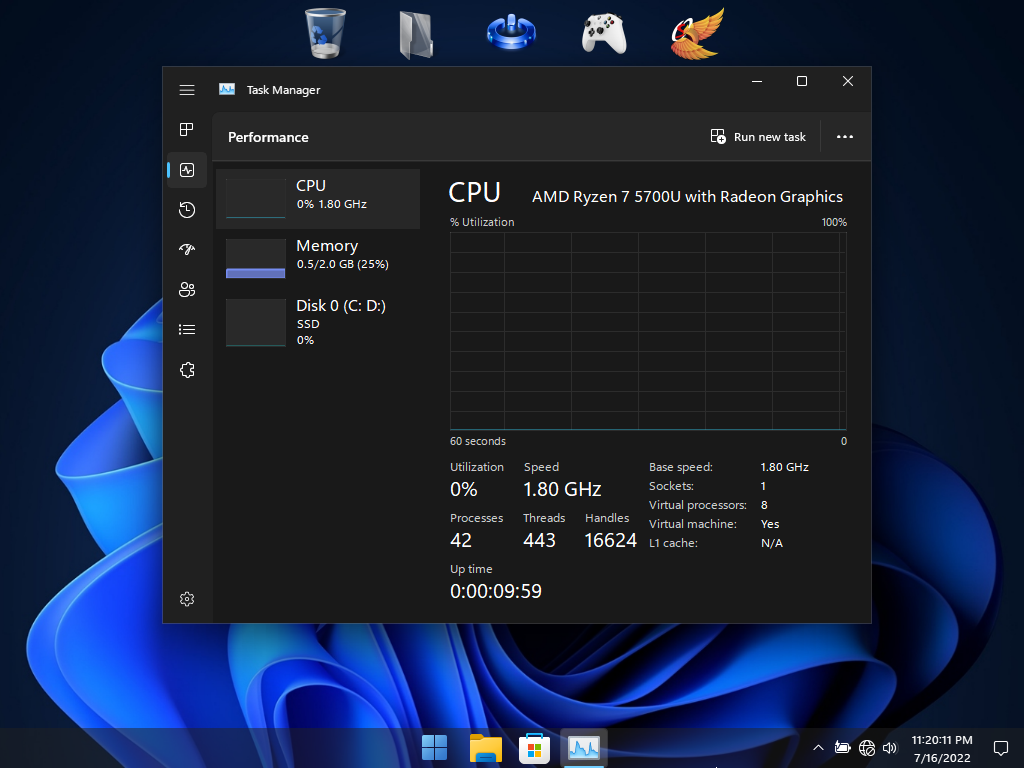Open the Startup apps page icon
The width and height of the screenshot is (1024, 768).
pos(187,249)
